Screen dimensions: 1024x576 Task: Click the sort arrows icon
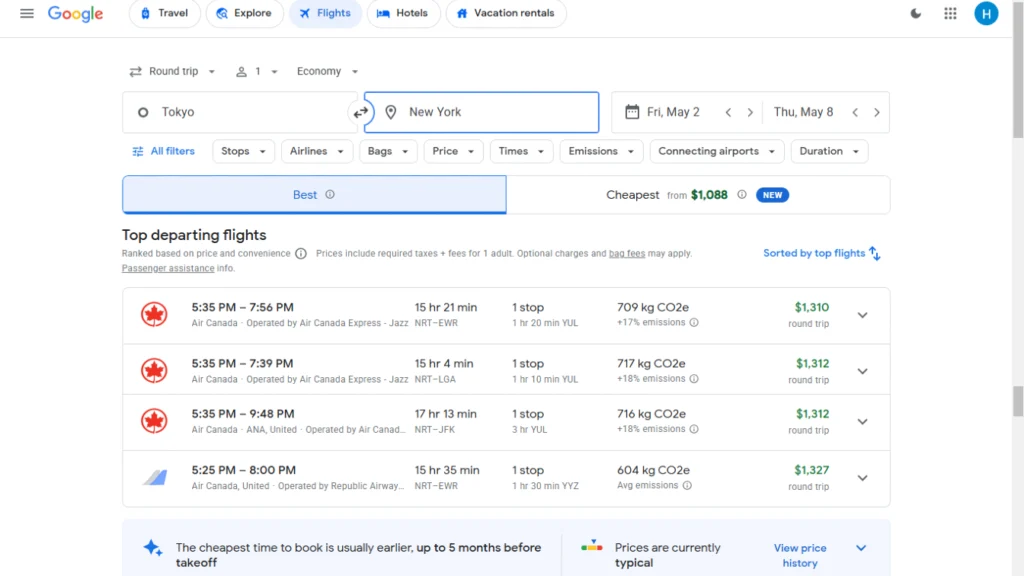(x=875, y=253)
